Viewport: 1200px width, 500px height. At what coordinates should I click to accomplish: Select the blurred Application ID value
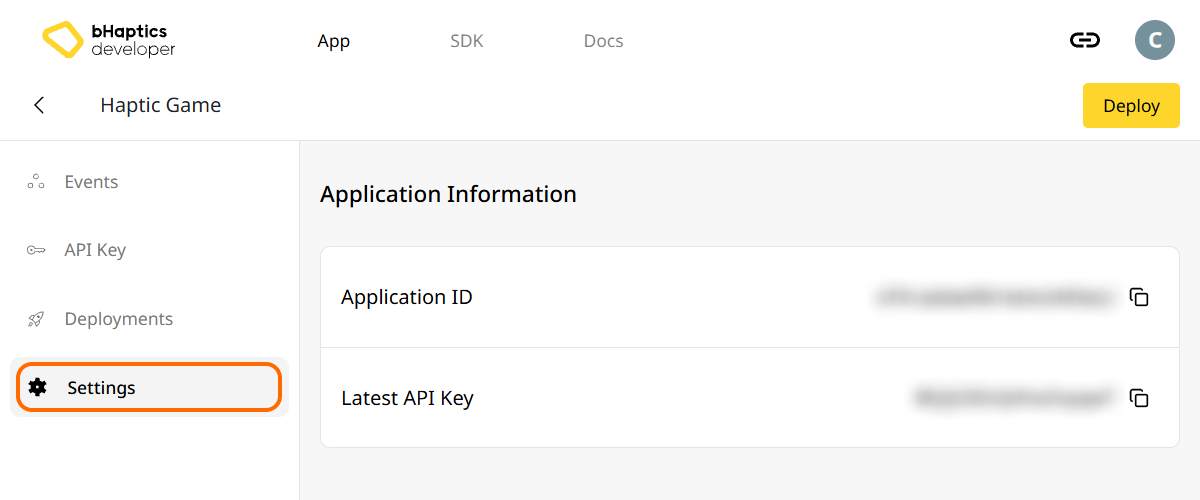pos(994,297)
